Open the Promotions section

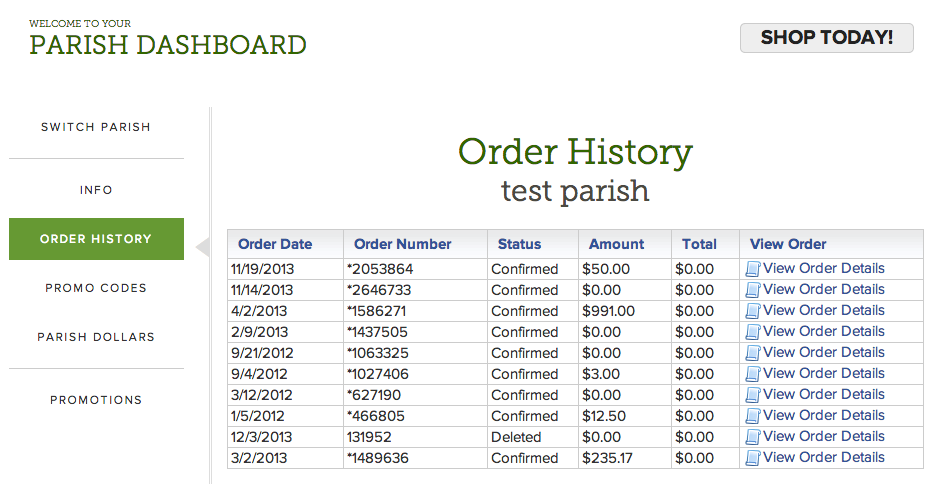click(96, 400)
